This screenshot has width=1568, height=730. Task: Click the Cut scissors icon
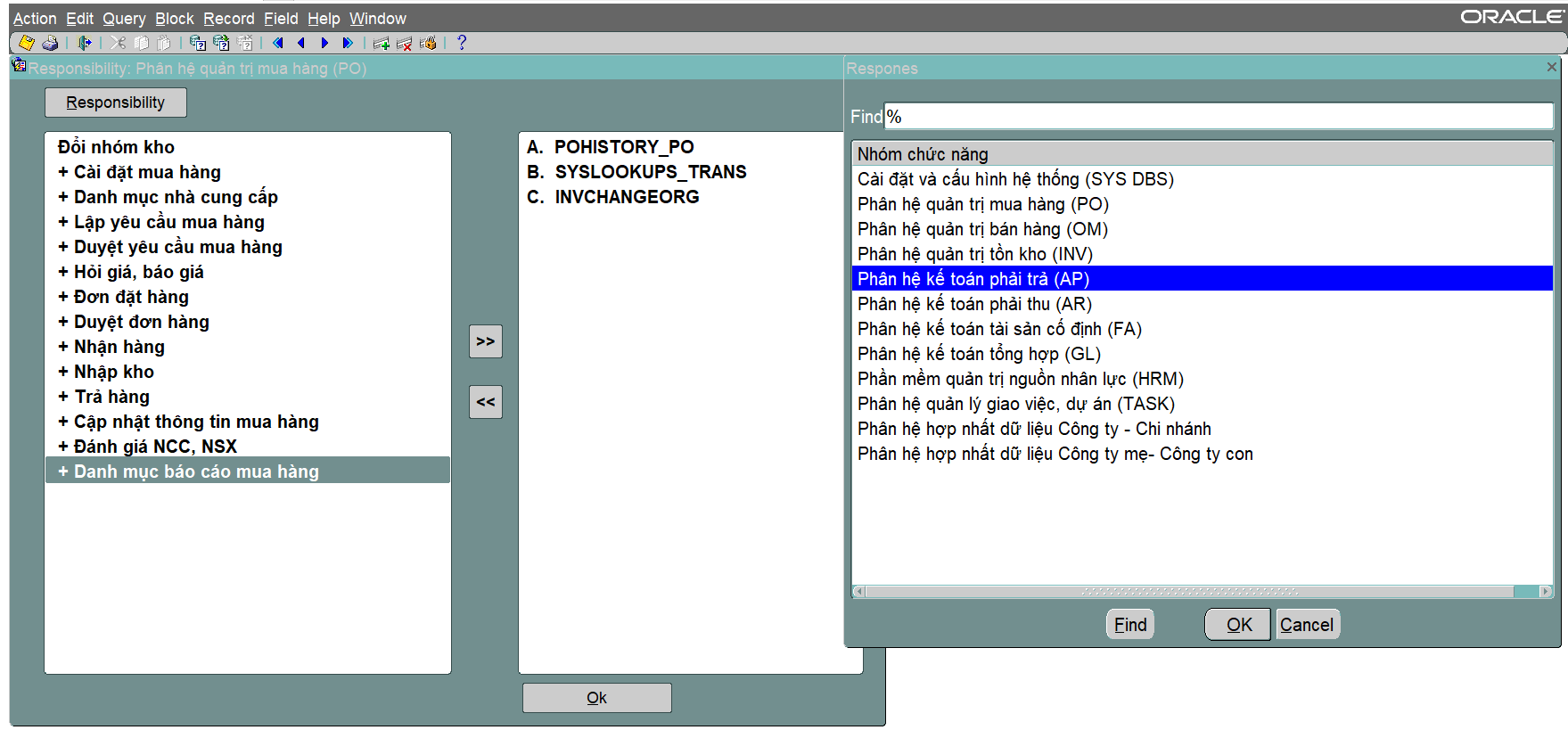[x=118, y=43]
